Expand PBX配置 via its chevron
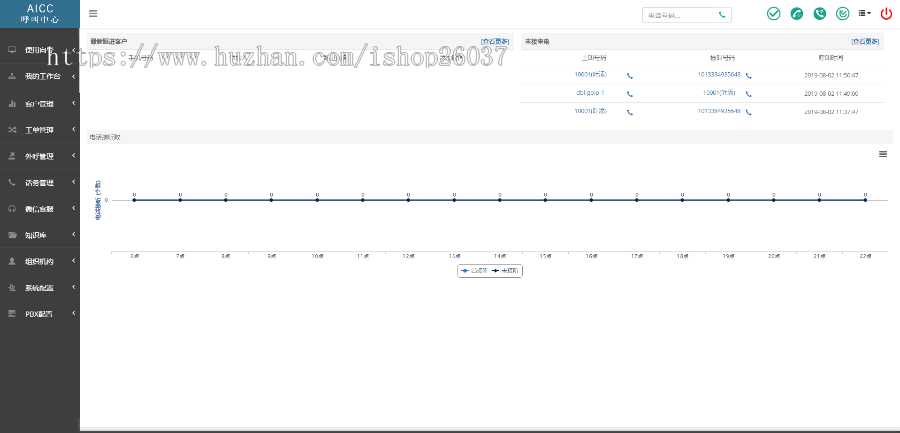 74,314
